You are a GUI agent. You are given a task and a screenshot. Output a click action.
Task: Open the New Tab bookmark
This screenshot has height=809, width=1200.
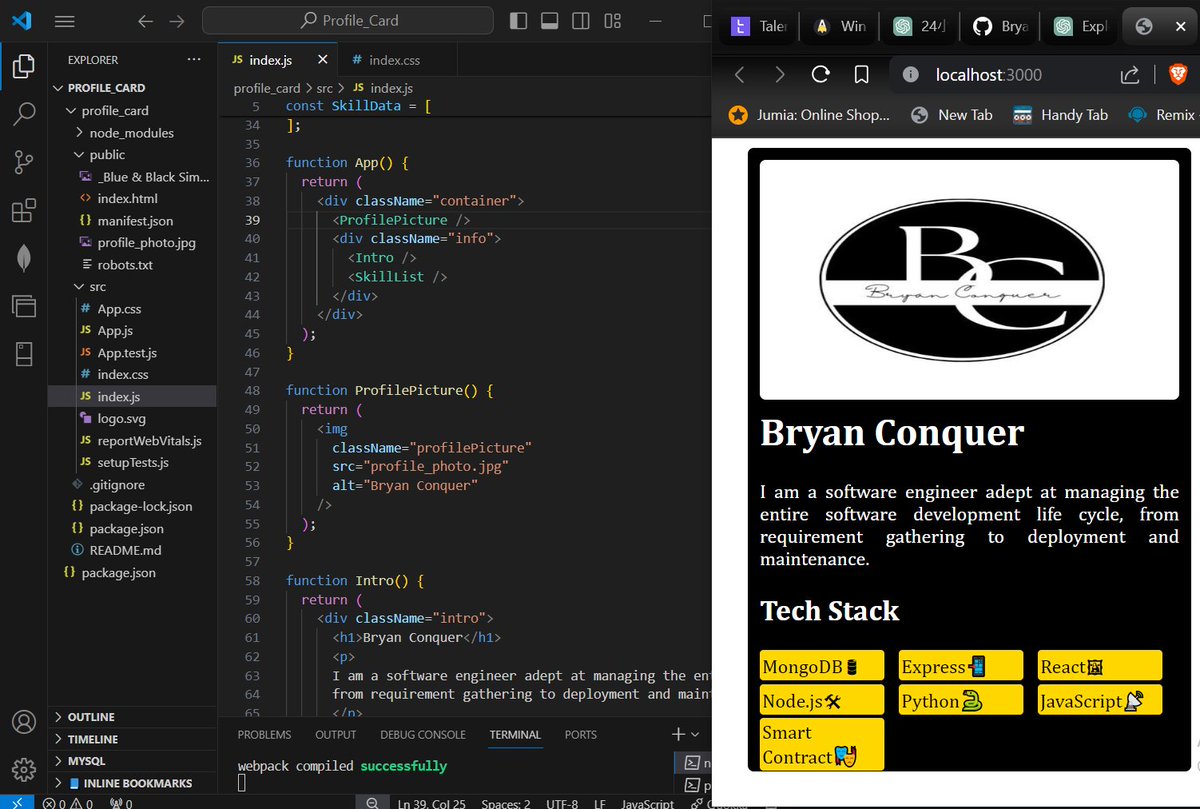[952, 115]
